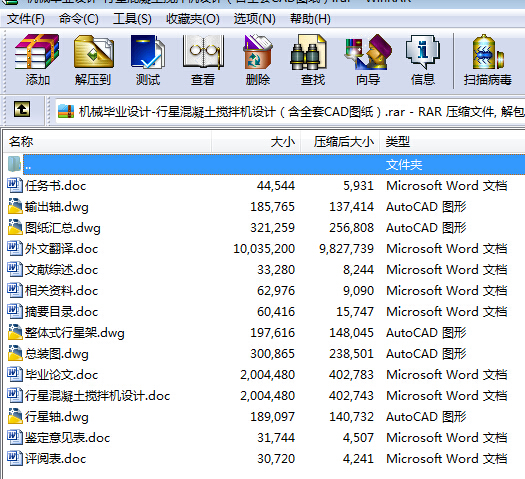Open the 收藏夹(O) menu
Viewport: 525px width, 479px height.
(193, 19)
